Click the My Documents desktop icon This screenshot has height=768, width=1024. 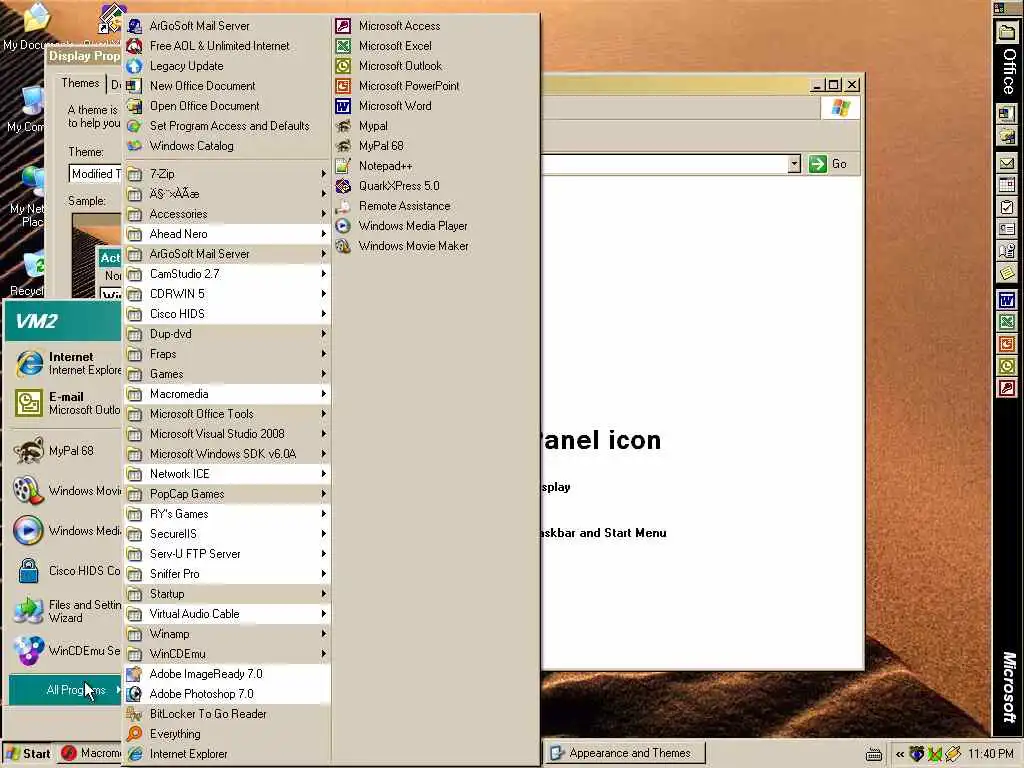(35, 26)
